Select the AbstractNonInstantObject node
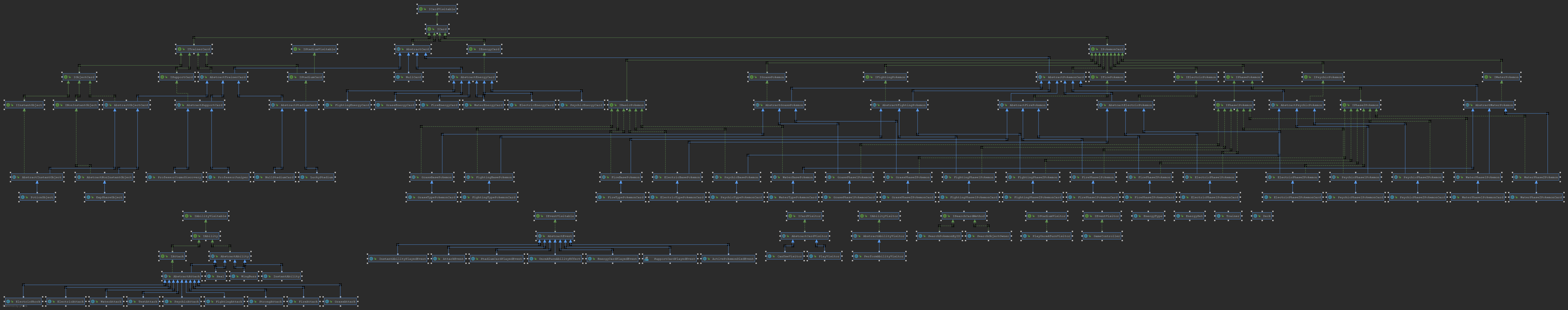This screenshot has width=1568, height=310. 105,177
